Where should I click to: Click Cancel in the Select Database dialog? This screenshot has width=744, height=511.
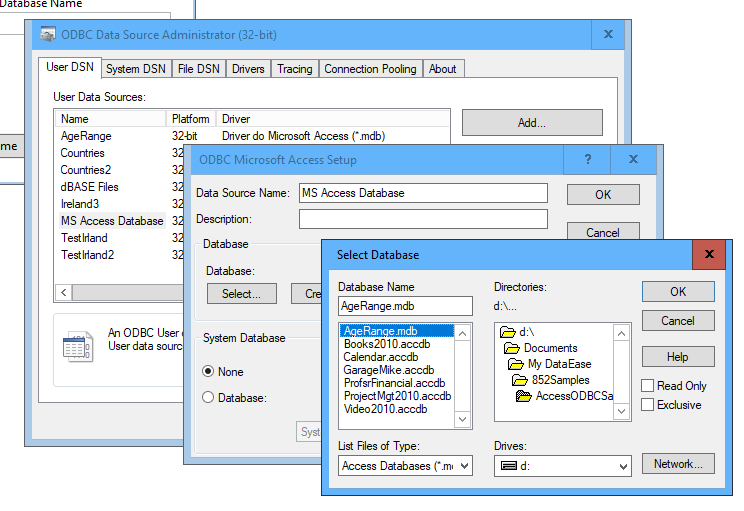tap(678, 321)
